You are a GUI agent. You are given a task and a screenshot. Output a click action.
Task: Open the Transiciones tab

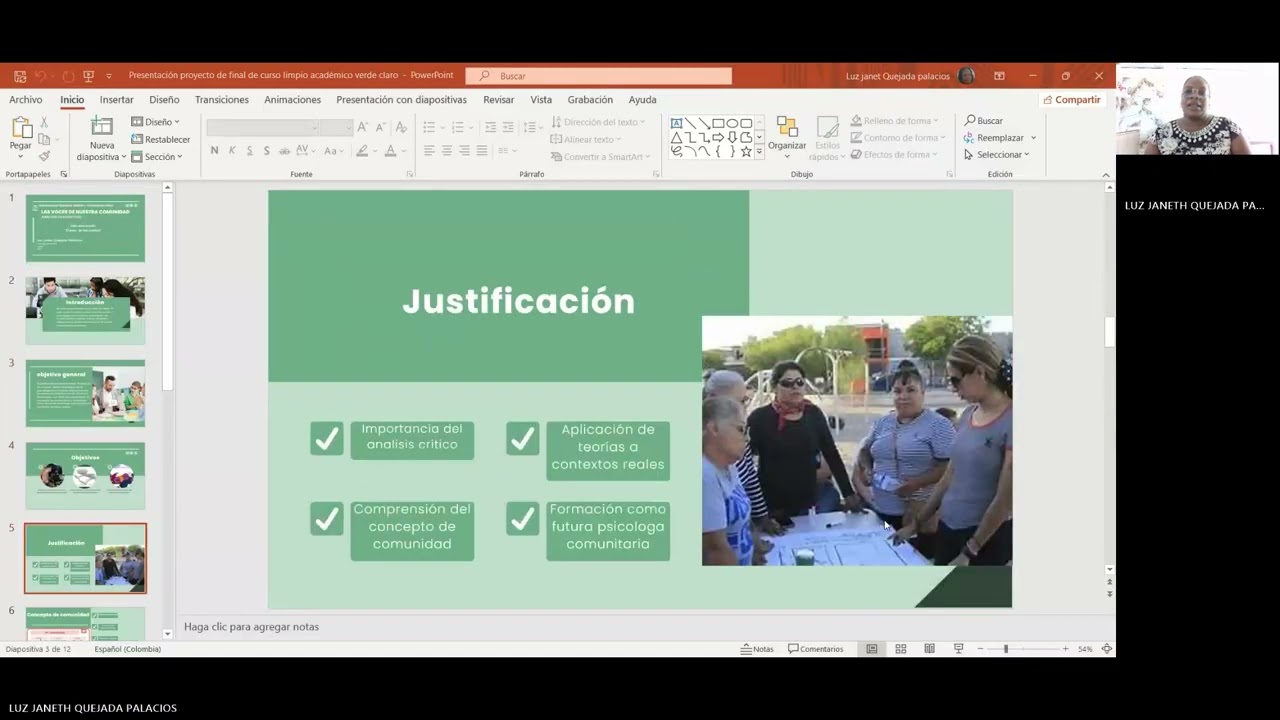(222, 100)
